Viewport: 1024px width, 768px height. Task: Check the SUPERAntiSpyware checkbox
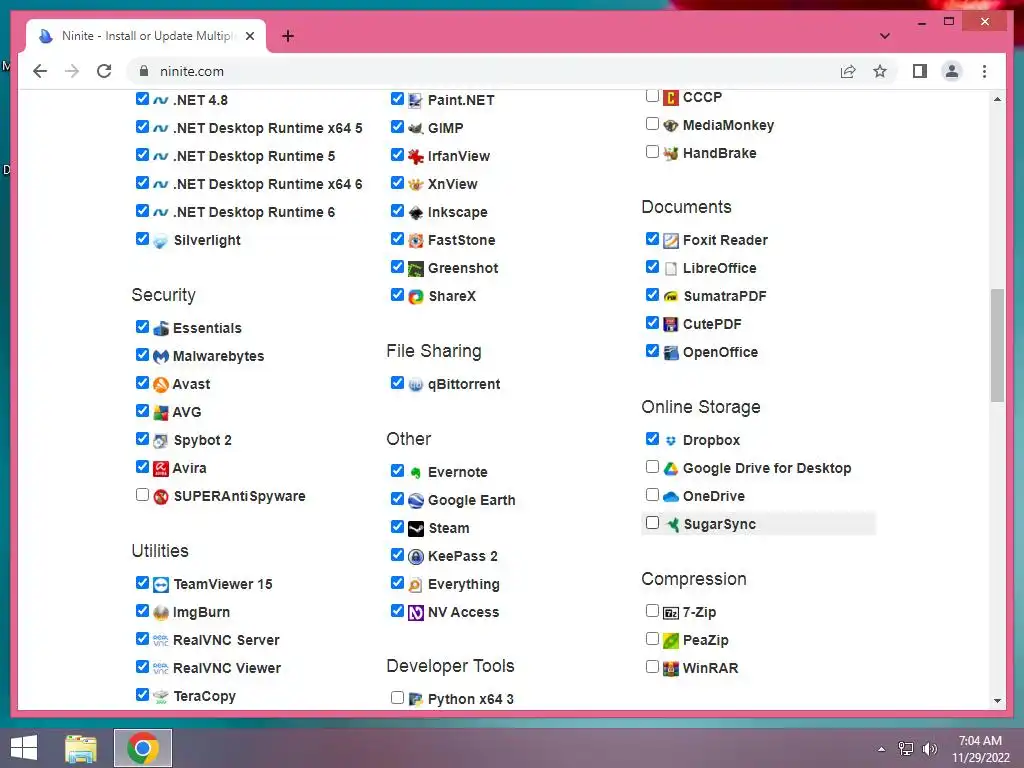point(142,494)
